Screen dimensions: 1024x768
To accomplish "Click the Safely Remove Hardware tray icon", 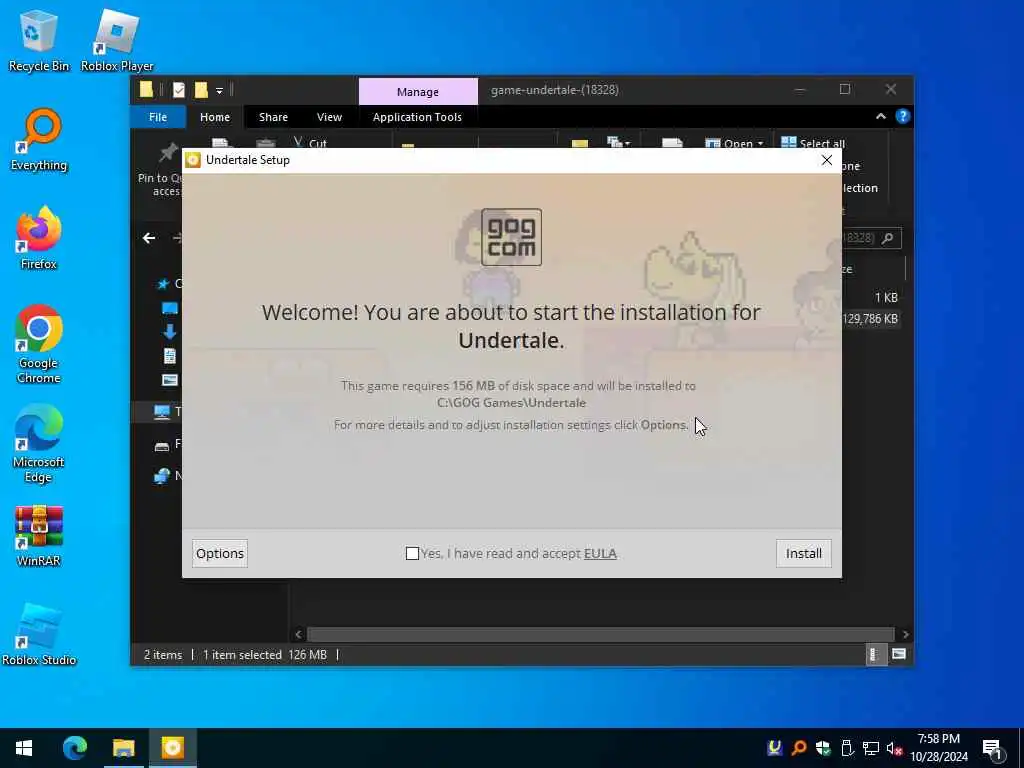I will (x=847, y=748).
